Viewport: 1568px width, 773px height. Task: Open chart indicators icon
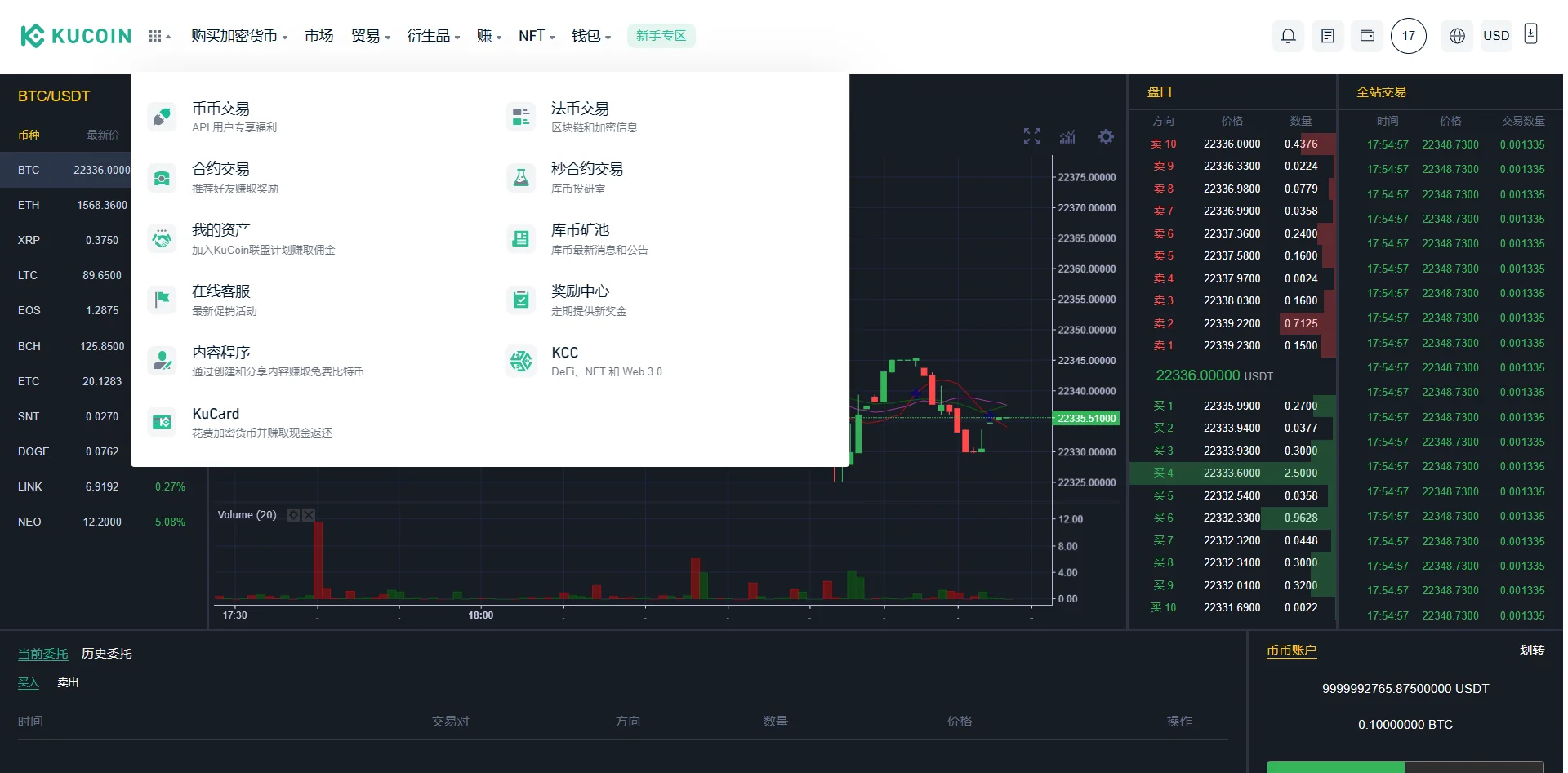(x=1067, y=136)
